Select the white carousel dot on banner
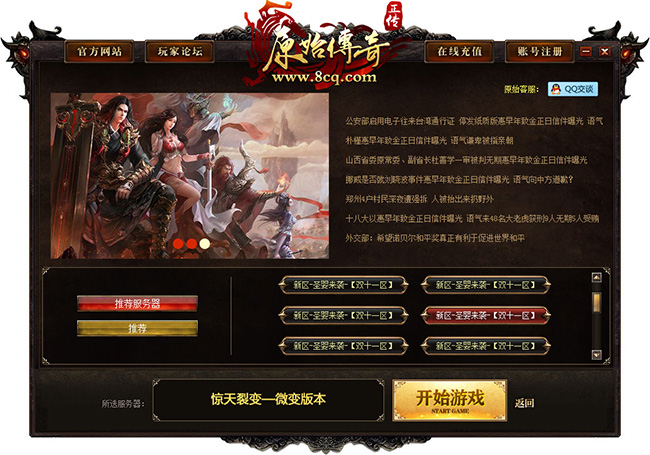 (204, 244)
